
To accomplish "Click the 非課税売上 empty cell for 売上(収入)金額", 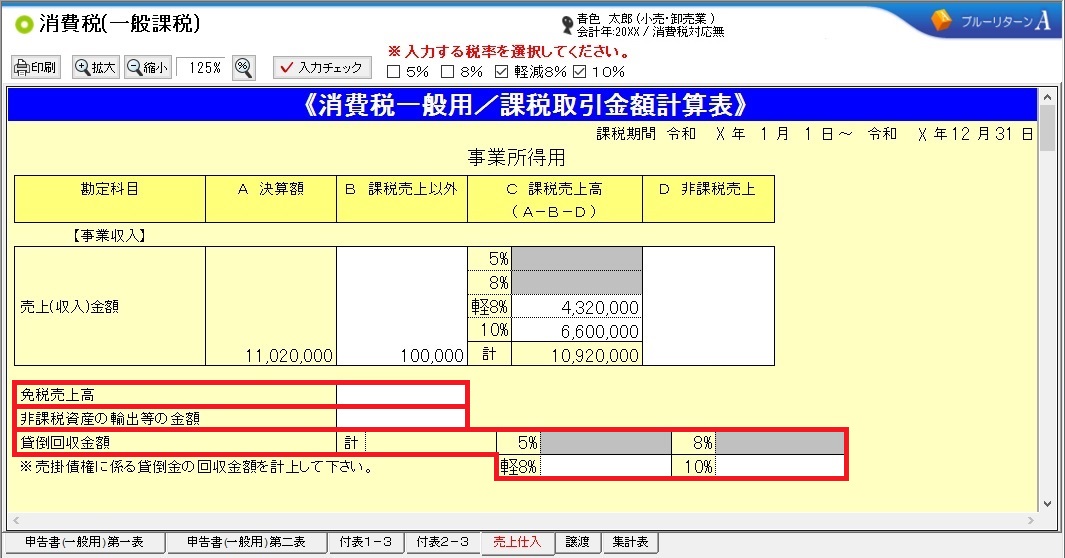I will point(708,306).
